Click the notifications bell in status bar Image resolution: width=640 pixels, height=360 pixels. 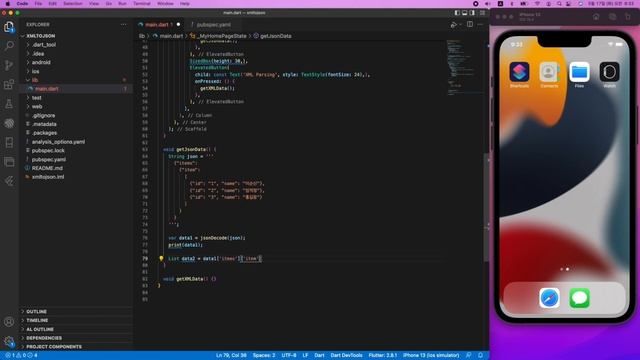coord(480,355)
